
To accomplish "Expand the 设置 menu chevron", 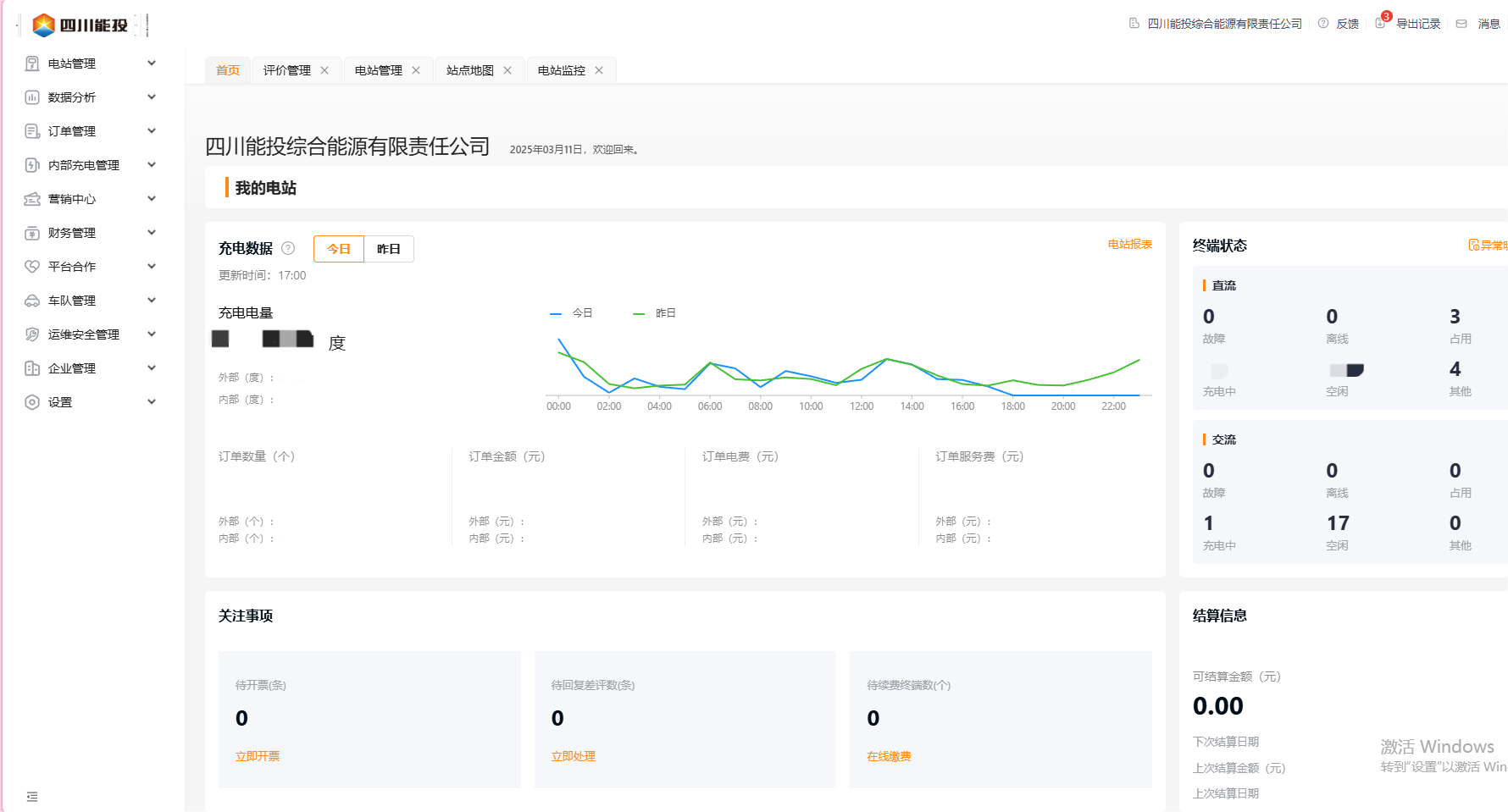I will (x=152, y=401).
